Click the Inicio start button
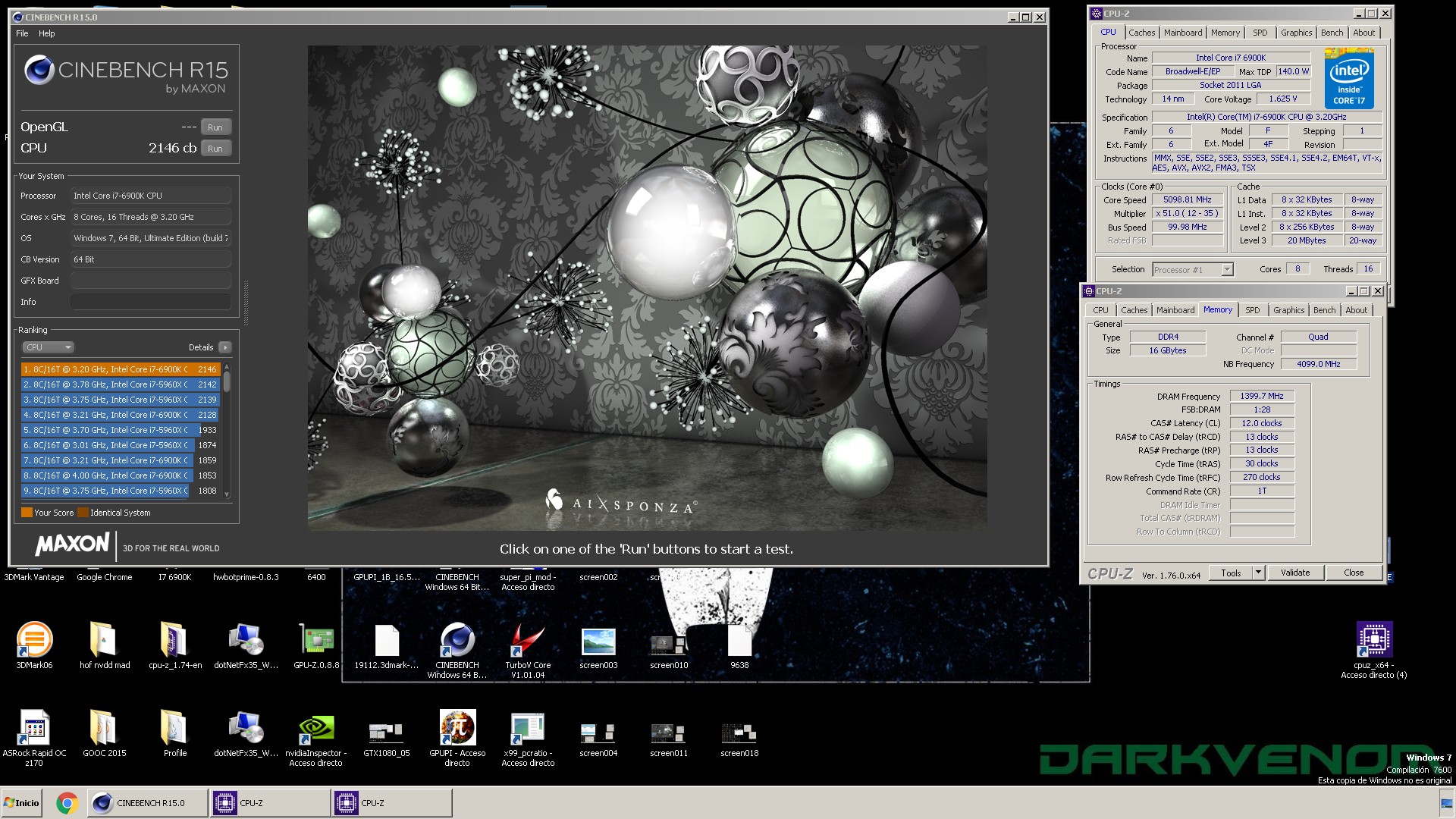Viewport: 1456px width, 819px height. 22,803
